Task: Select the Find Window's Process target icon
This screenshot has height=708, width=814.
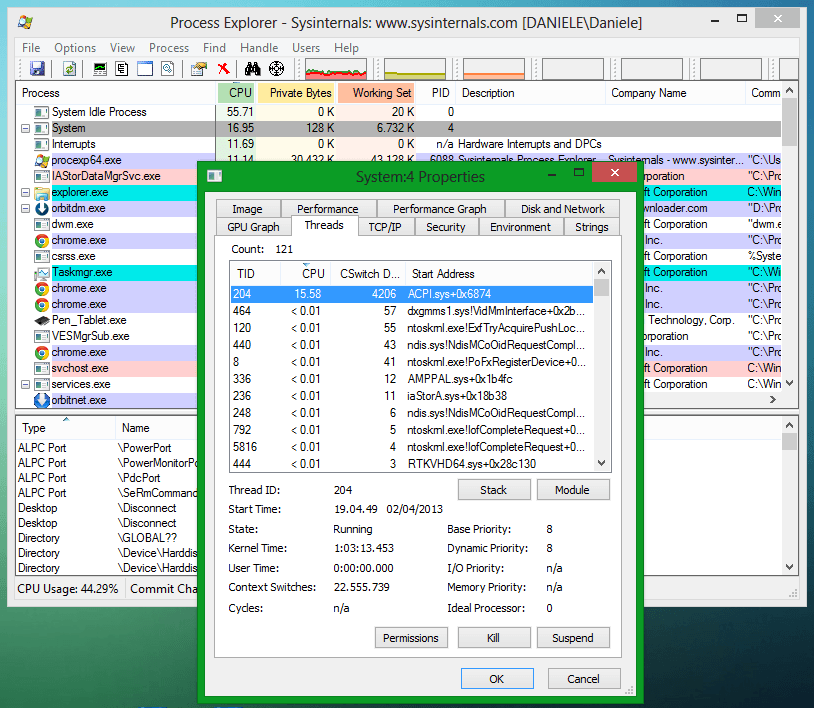Action: point(276,68)
